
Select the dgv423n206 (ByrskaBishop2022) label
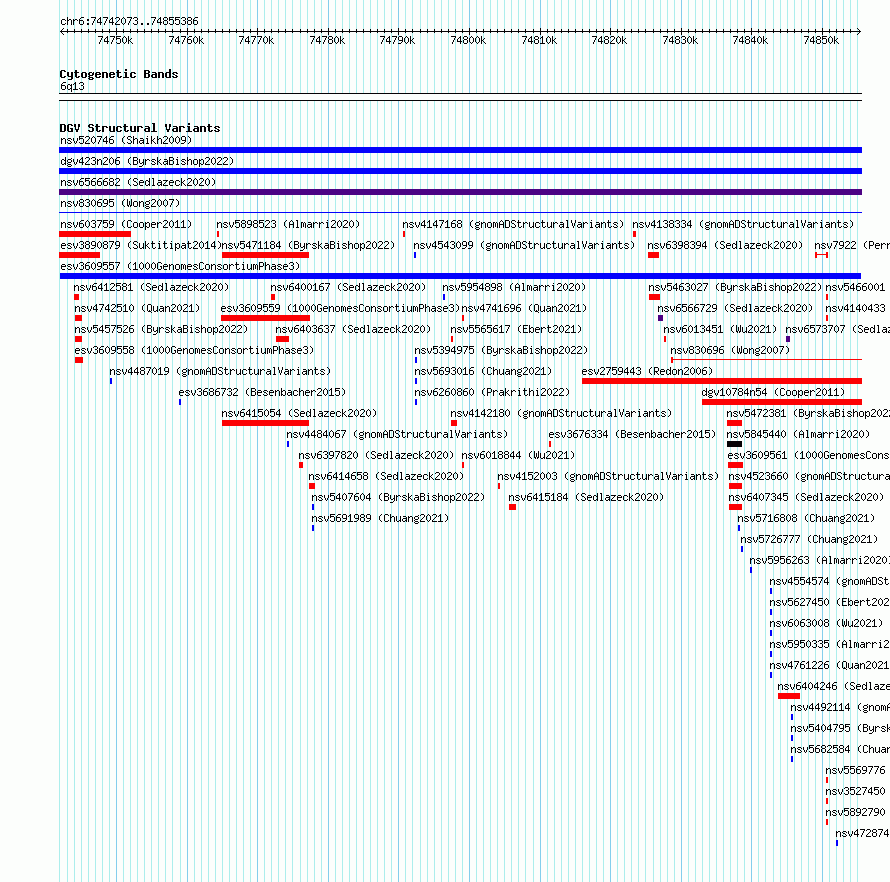[147, 161]
